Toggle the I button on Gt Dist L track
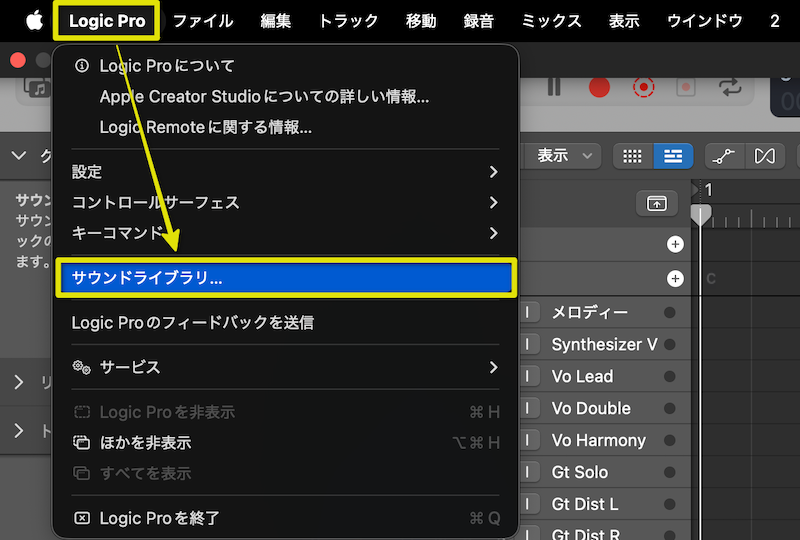Screen dimensions: 800x540 click(x=528, y=504)
